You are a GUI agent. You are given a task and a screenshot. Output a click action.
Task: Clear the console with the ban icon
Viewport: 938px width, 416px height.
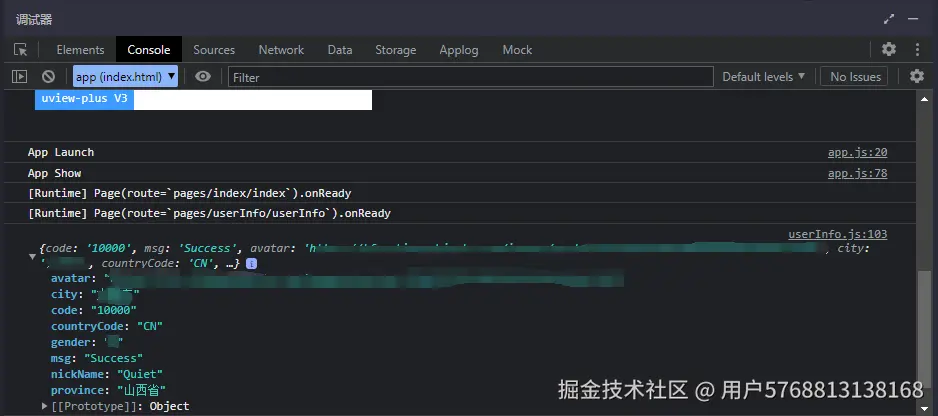pyautogui.click(x=48, y=77)
